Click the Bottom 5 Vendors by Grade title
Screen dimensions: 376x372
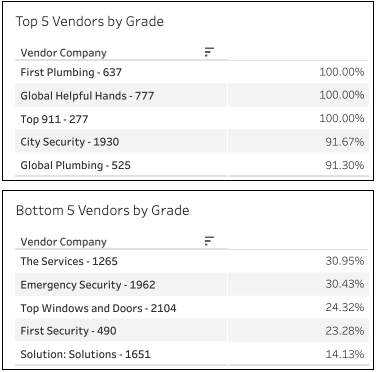[103, 211]
